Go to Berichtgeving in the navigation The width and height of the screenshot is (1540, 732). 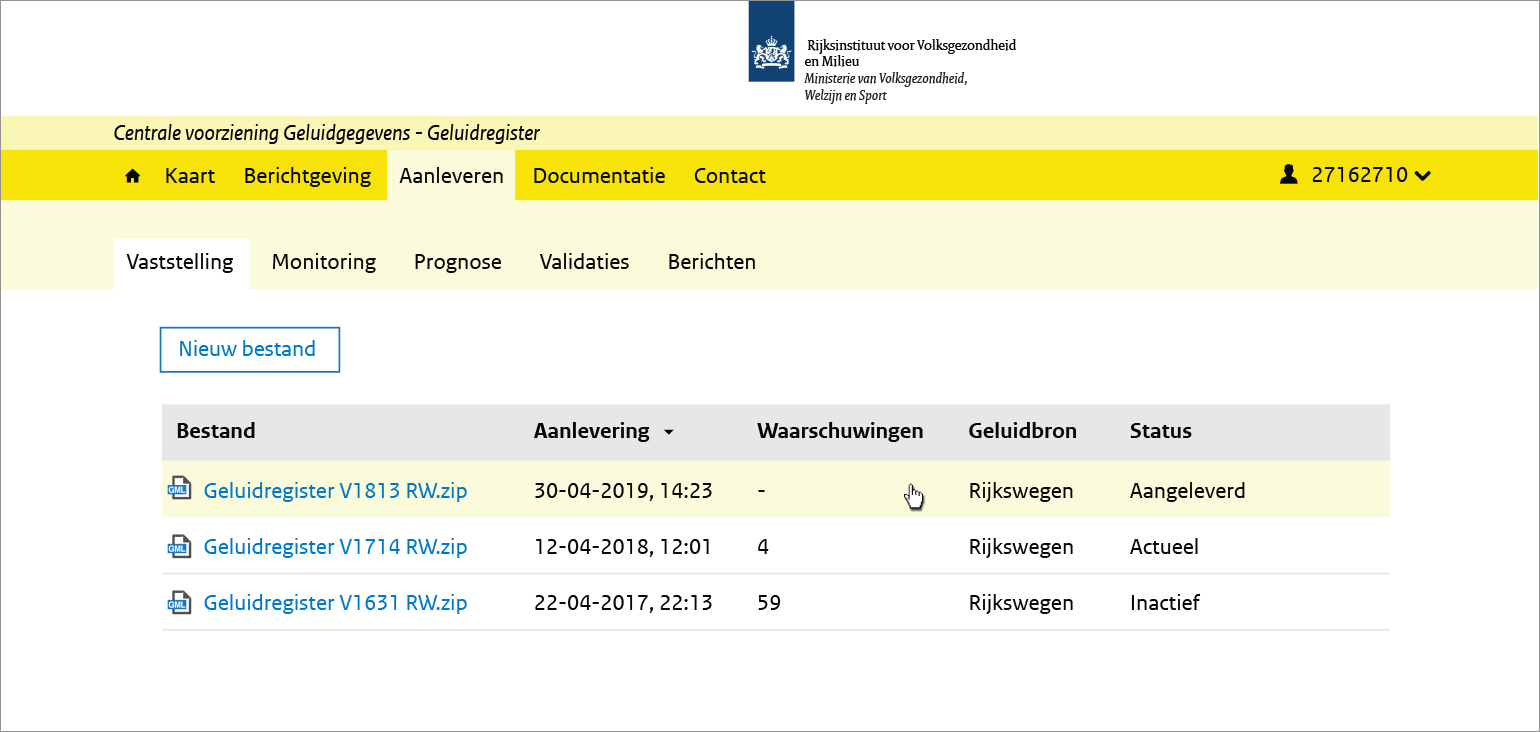point(307,176)
